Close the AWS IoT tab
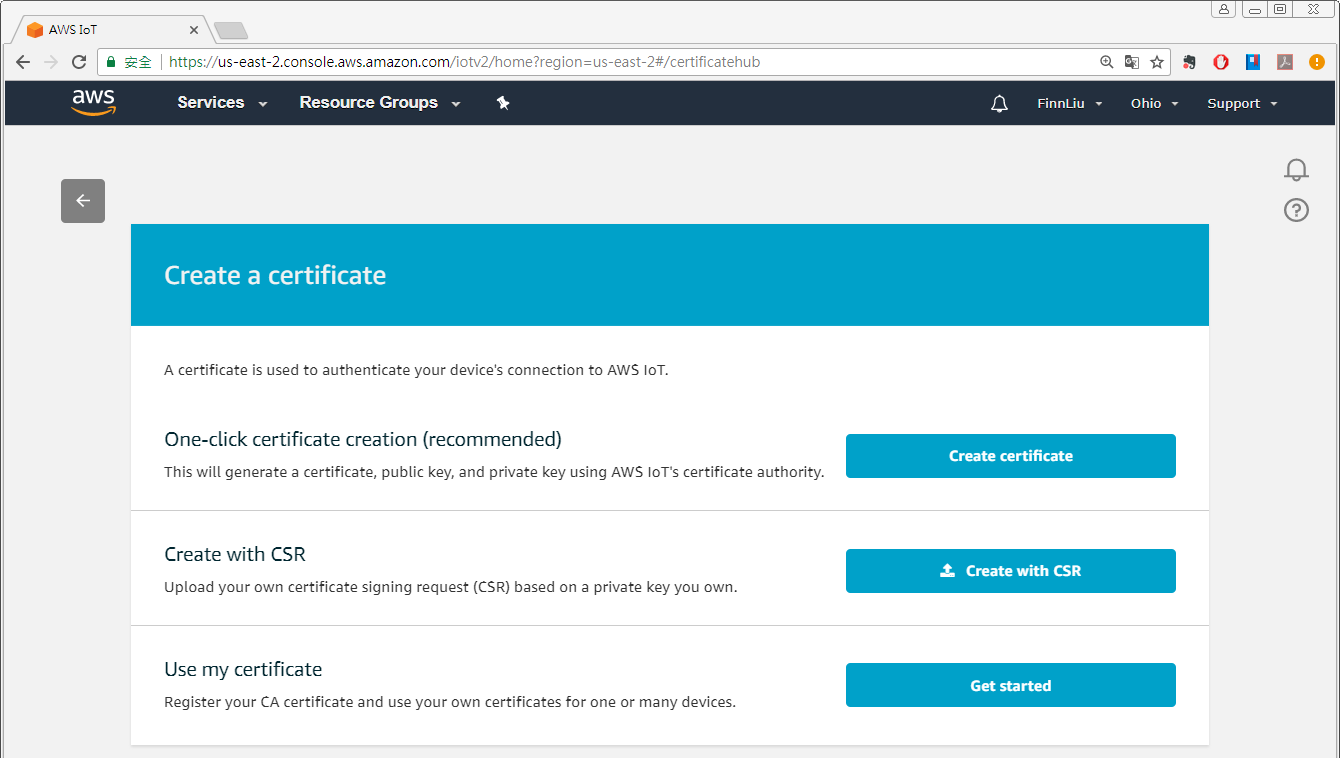 click(194, 30)
